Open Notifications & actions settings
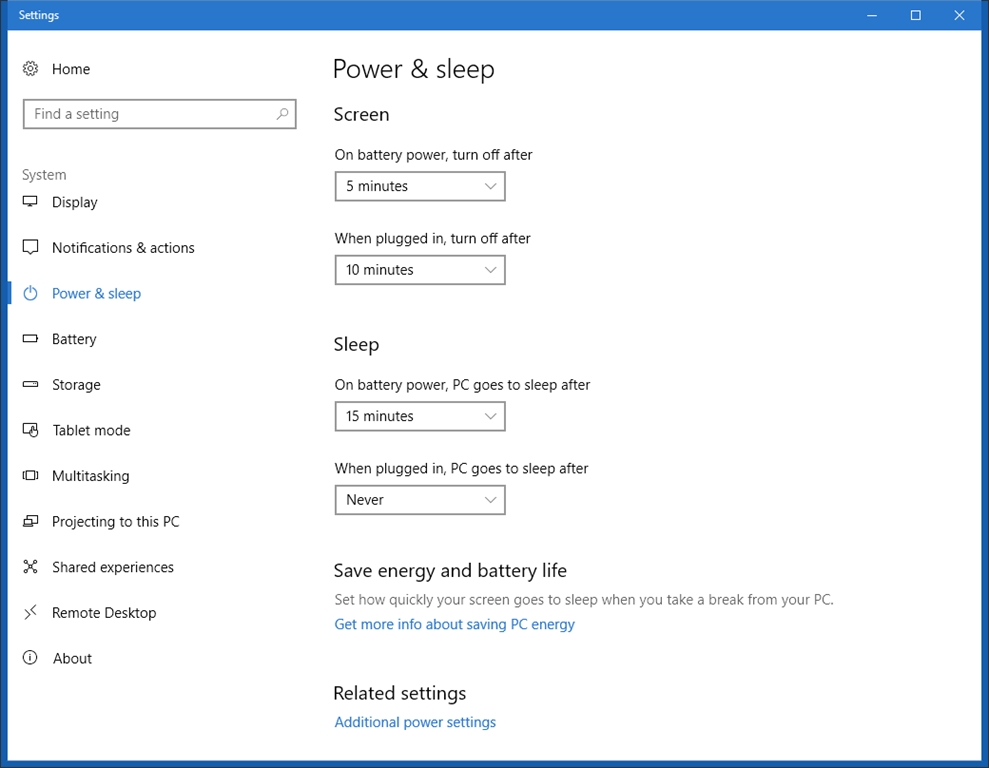The height and width of the screenshot is (768, 989). 30,247
